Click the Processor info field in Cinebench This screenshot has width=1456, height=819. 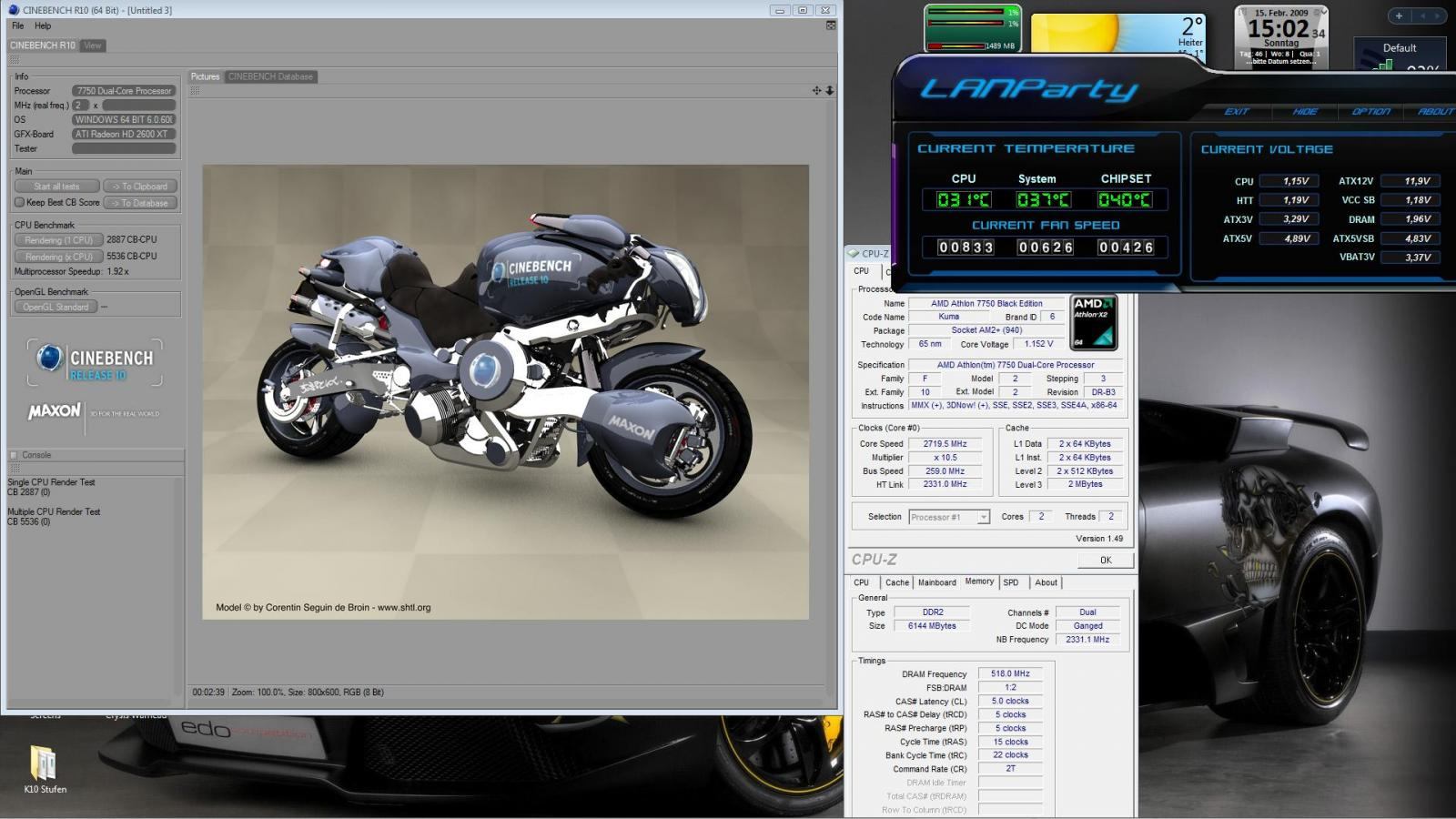[124, 91]
